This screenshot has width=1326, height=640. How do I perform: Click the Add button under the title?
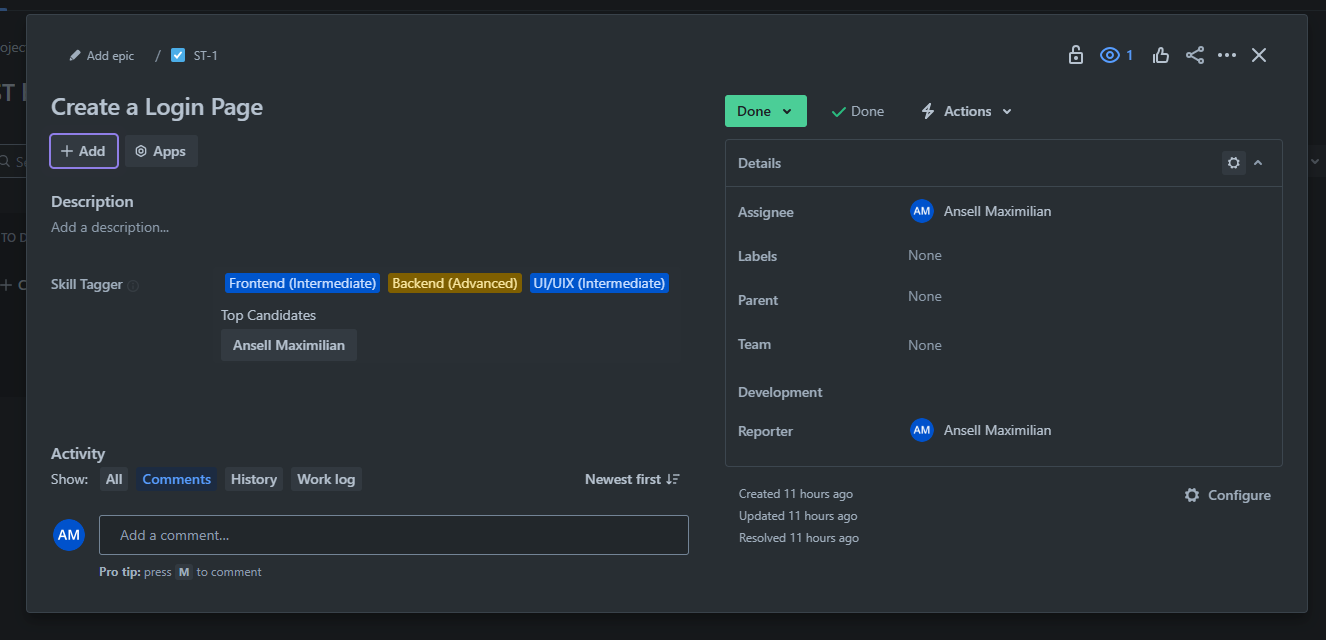pos(83,150)
